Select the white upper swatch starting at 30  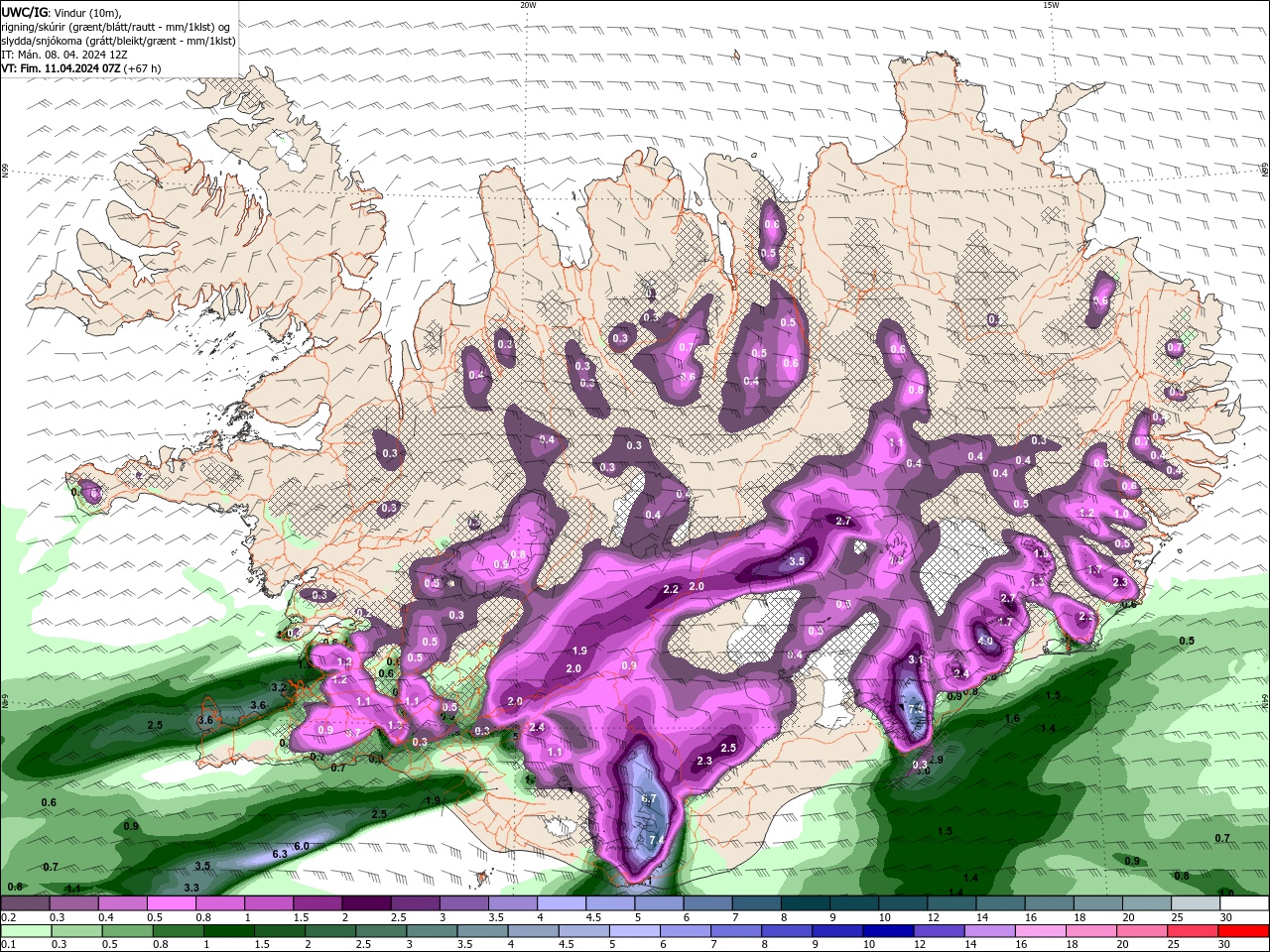(x=1244, y=903)
